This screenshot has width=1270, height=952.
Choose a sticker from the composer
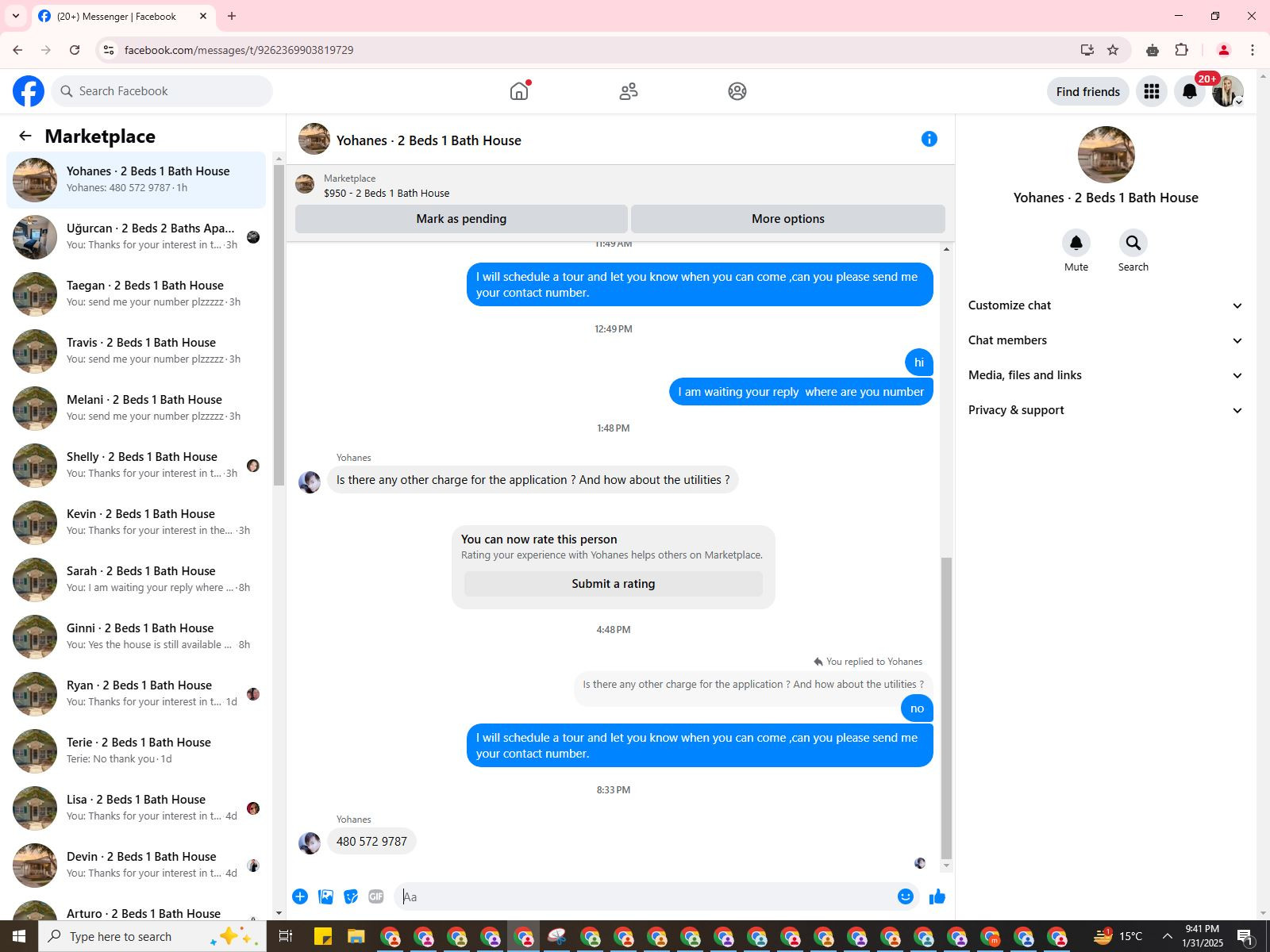(x=351, y=896)
